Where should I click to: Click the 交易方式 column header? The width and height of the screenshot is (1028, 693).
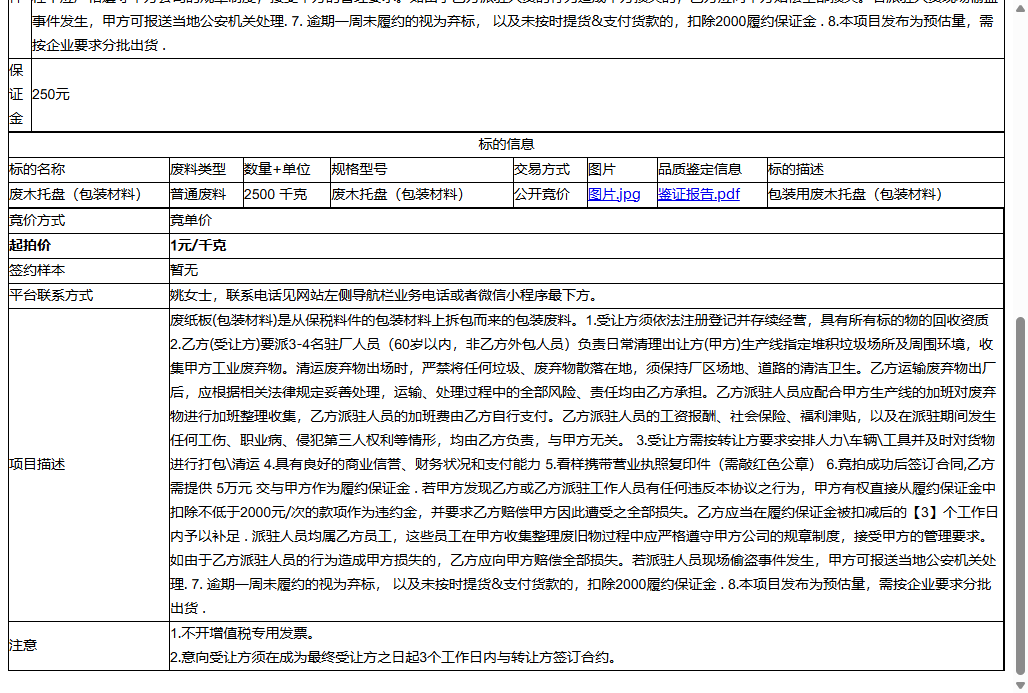click(542, 169)
